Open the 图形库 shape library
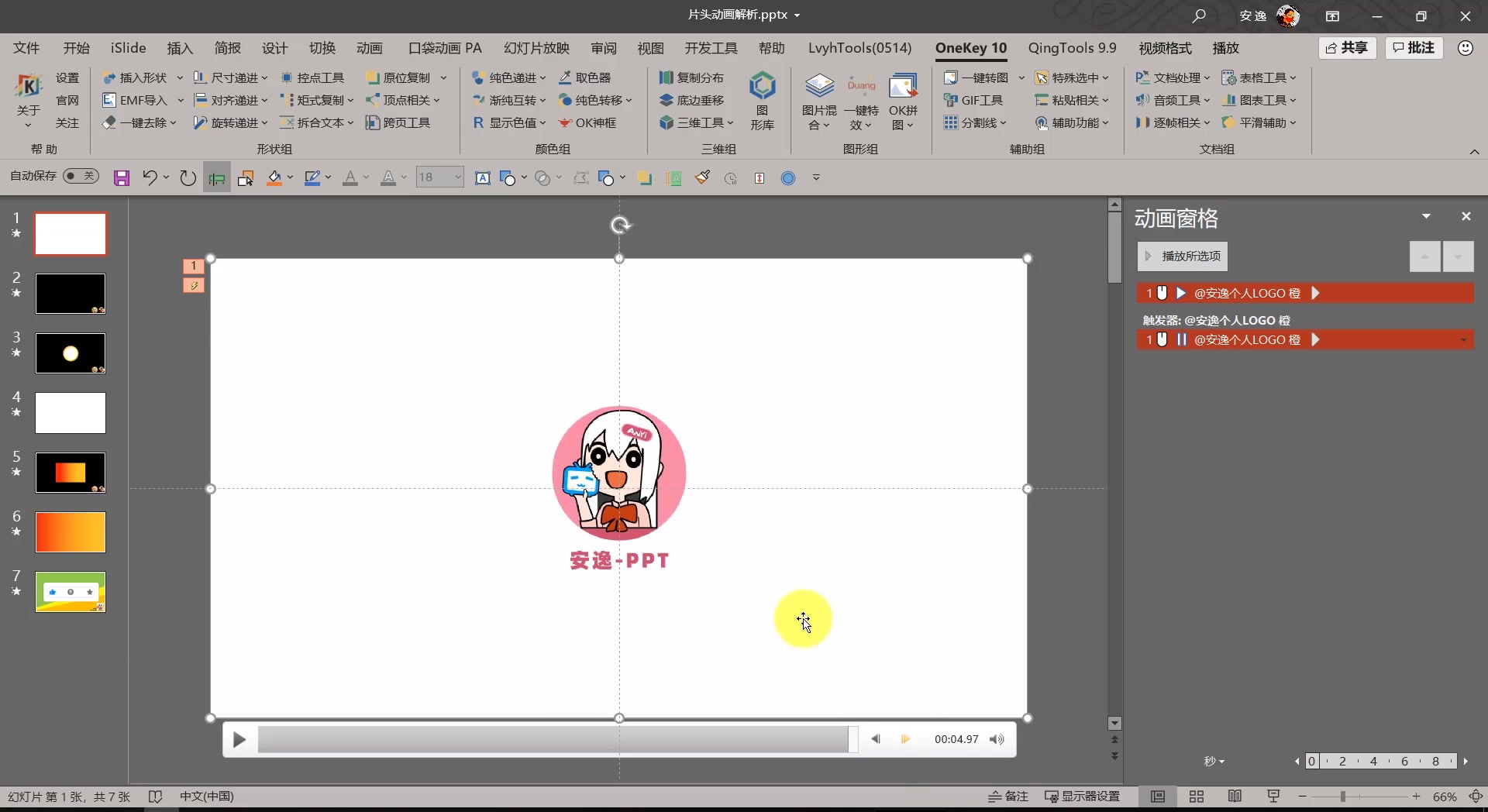The width and height of the screenshot is (1488, 812). [x=763, y=101]
